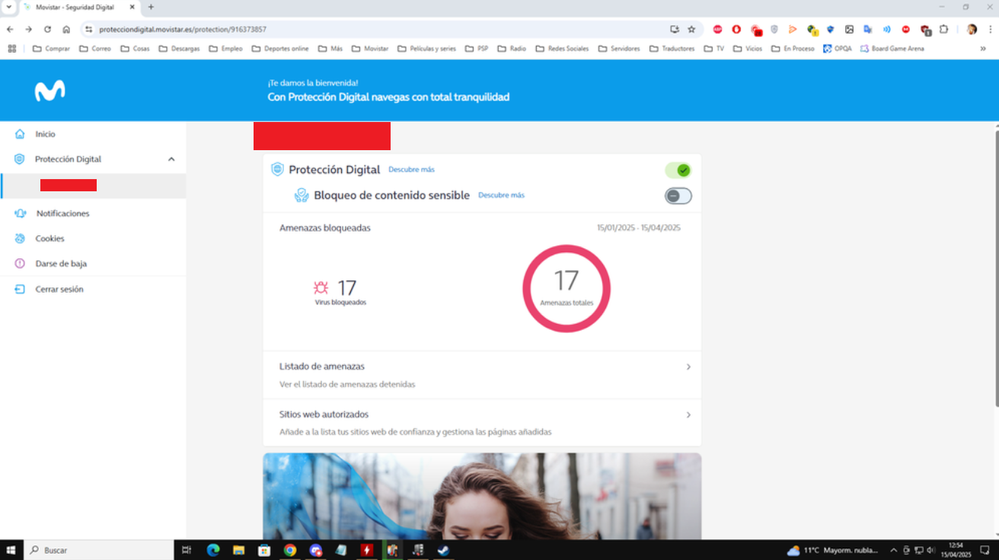Click the Cerrar sesión logout icon
Viewport: 999px width, 560px height.
point(20,289)
